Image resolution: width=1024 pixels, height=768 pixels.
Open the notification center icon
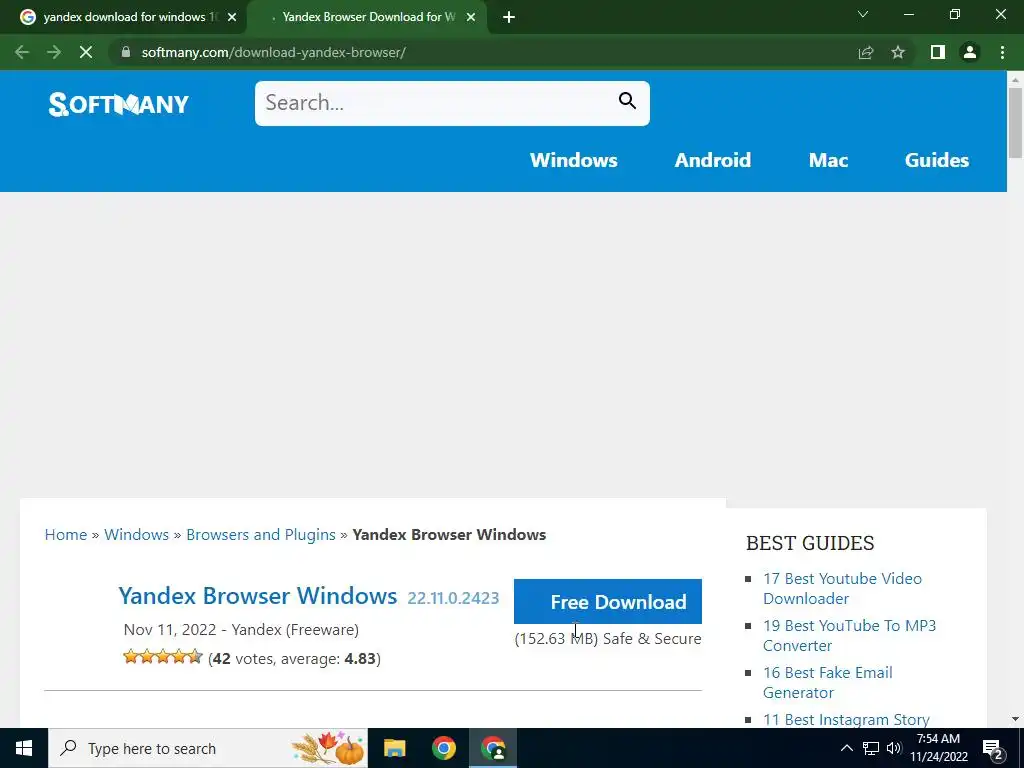(993, 748)
